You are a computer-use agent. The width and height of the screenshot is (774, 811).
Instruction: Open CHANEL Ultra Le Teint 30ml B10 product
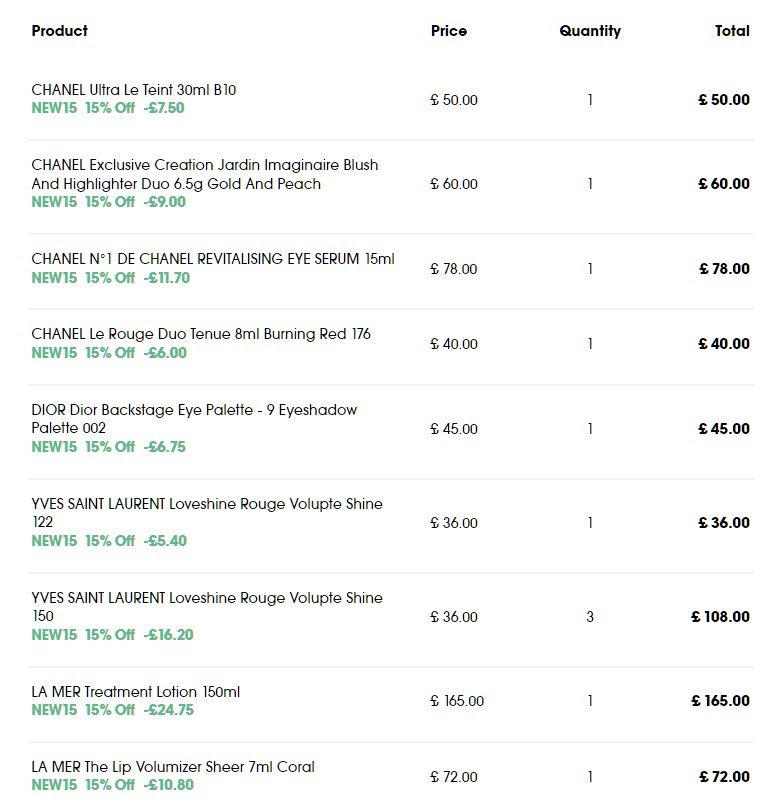pos(133,90)
